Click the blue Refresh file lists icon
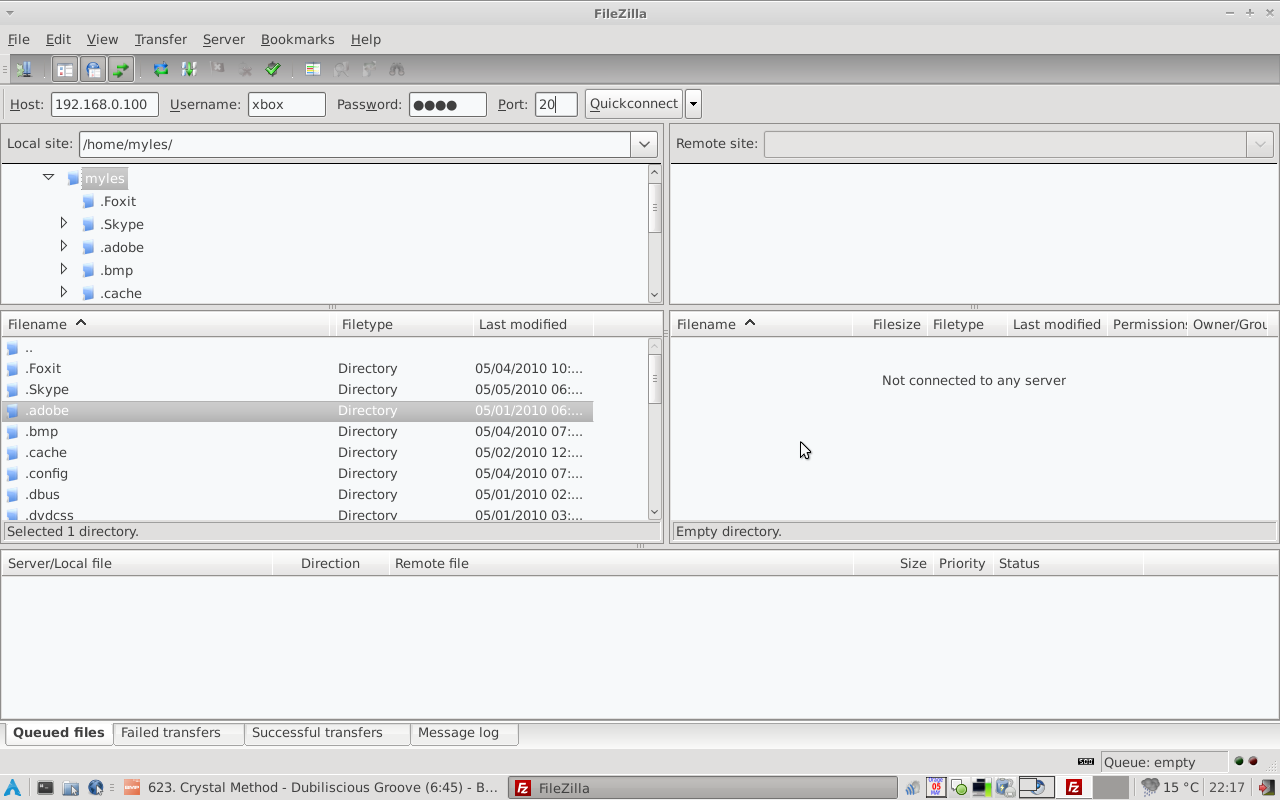Image resolution: width=1280 pixels, height=800 pixels. coord(160,69)
